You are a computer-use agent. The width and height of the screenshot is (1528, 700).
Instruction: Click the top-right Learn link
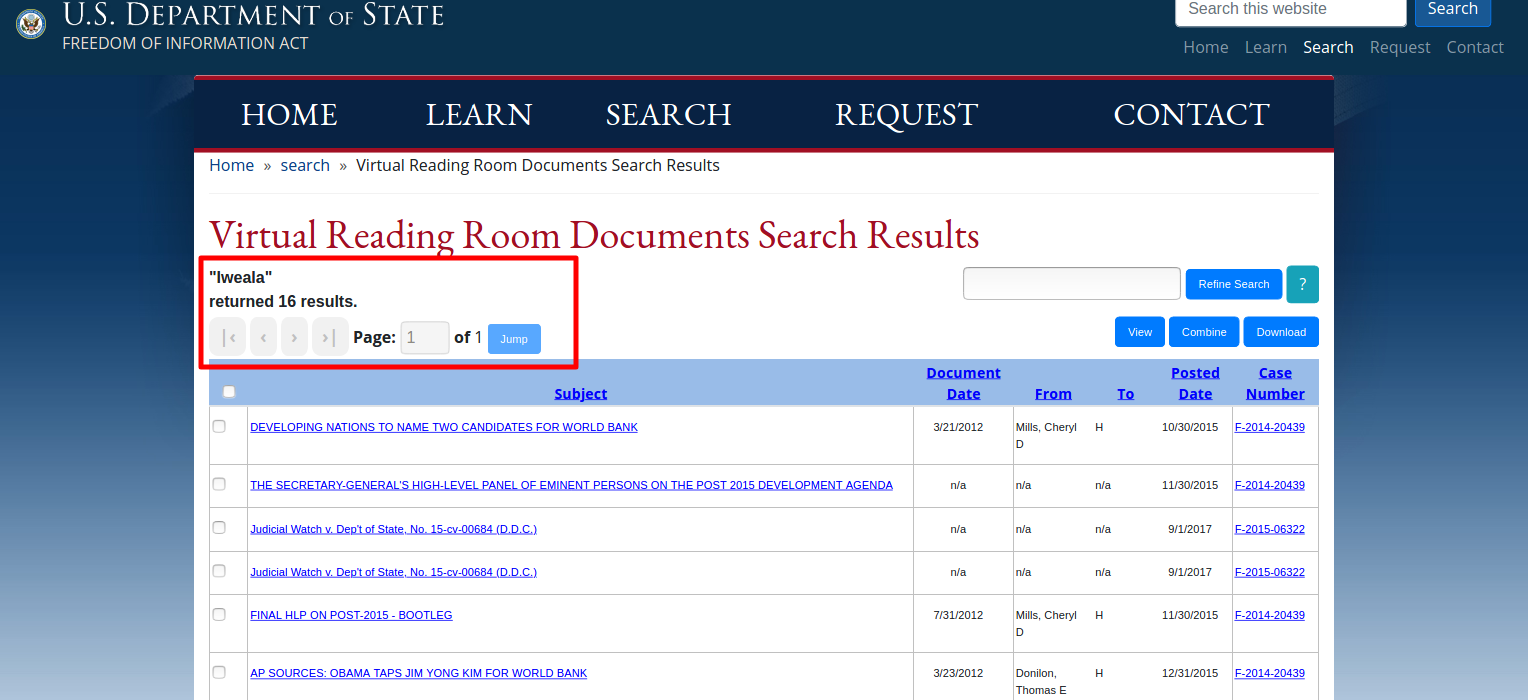[1266, 47]
